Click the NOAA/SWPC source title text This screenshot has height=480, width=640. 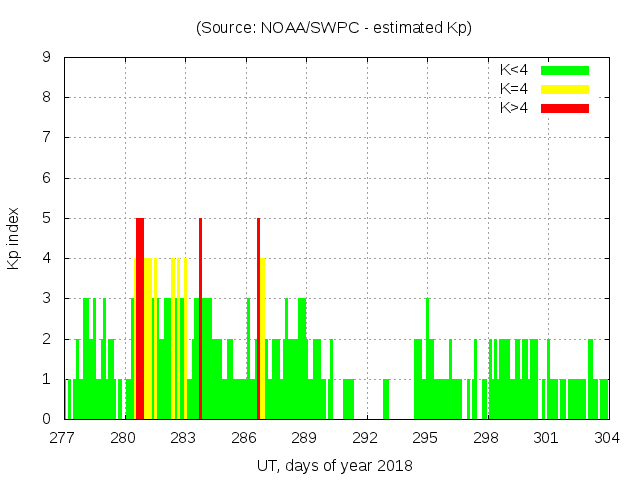334,28
